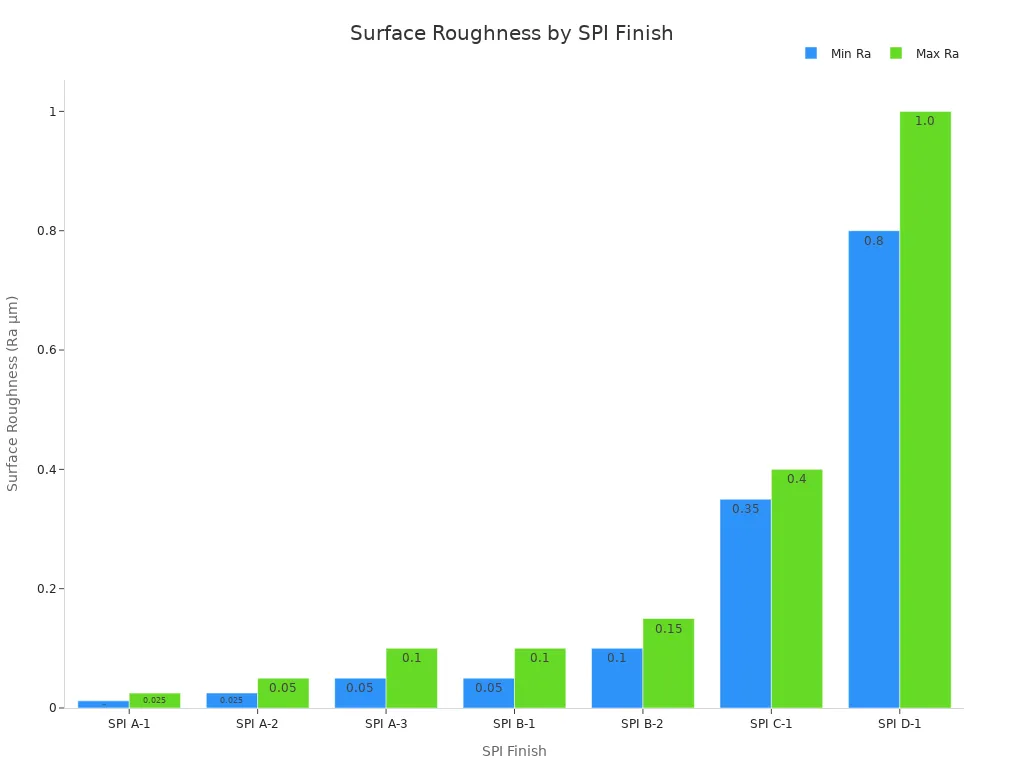Click the smallest bar labeled 0.025 for SPI A-1
The image size is (1024, 768).
tap(155, 700)
